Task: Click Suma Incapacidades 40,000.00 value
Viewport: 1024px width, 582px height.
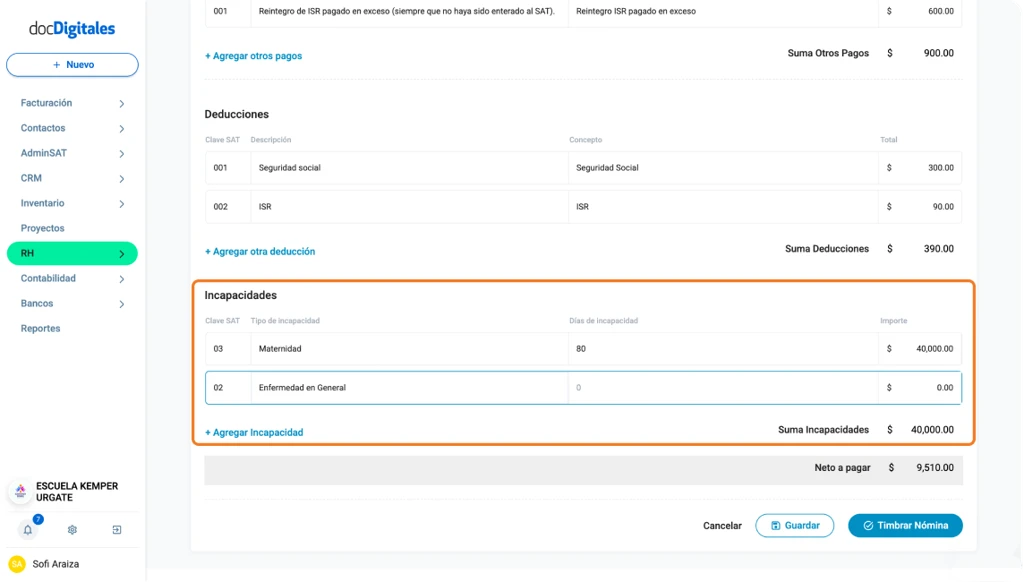Action: tap(932, 430)
